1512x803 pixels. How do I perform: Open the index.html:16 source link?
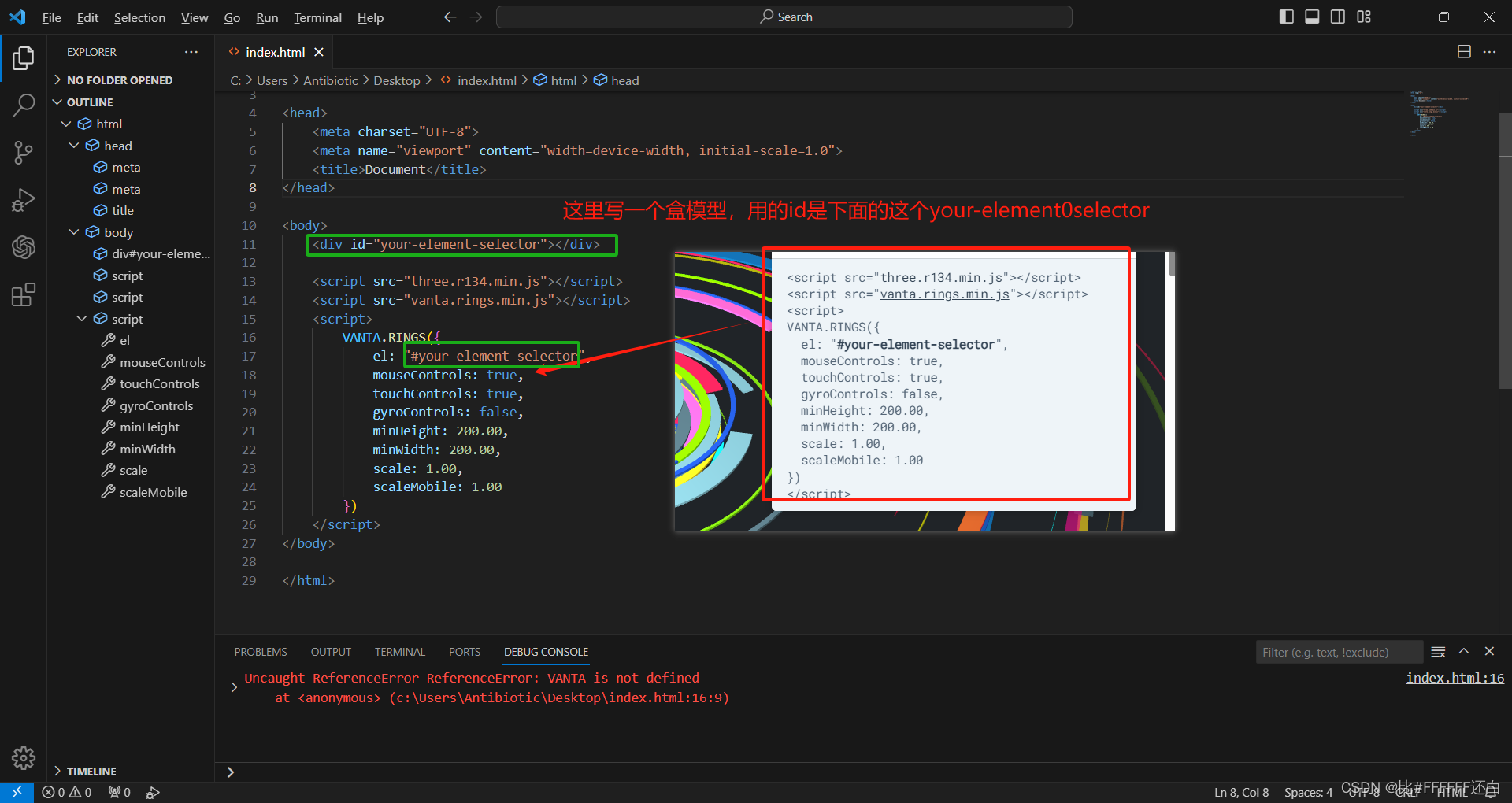[1455, 678]
